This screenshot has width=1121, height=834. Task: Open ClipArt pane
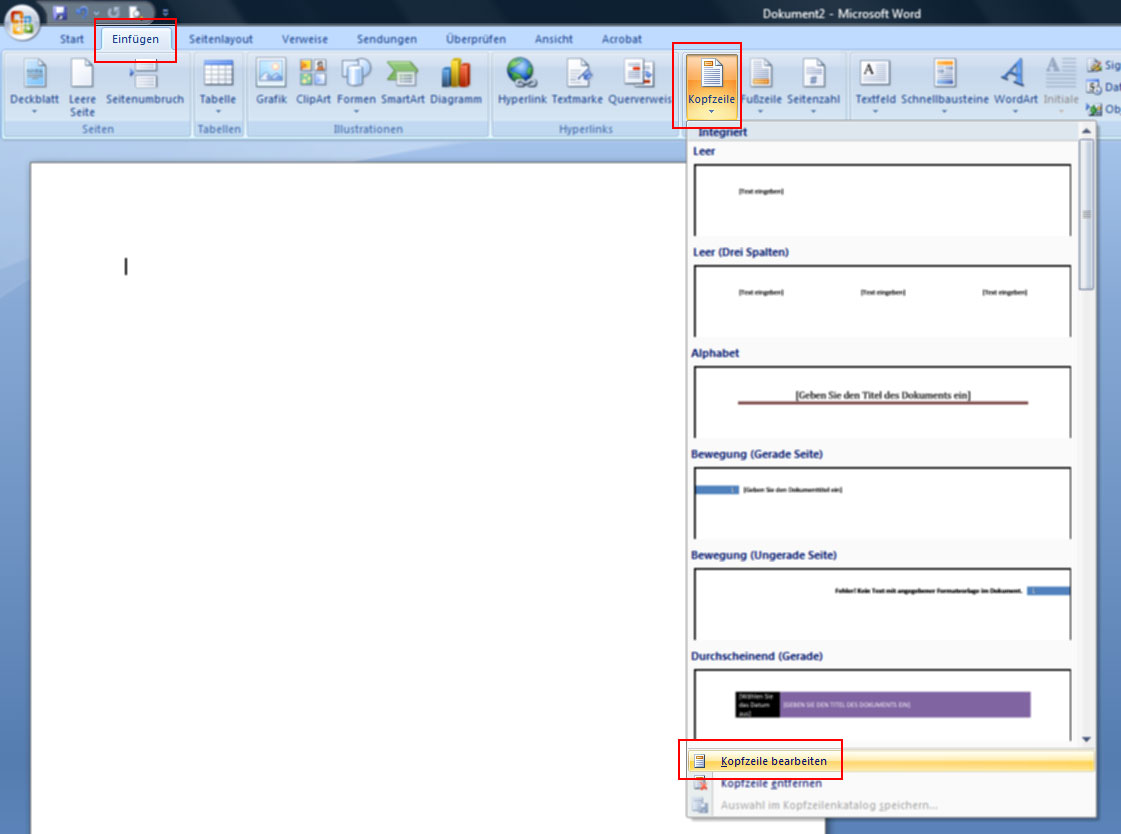(x=313, y=82)
